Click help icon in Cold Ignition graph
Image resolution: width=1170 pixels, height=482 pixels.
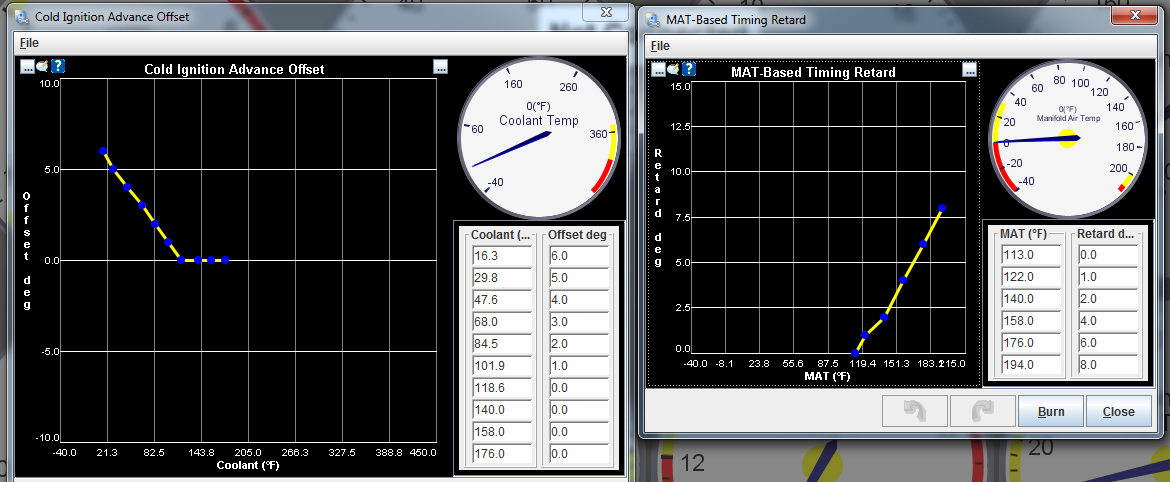point(58,66)
